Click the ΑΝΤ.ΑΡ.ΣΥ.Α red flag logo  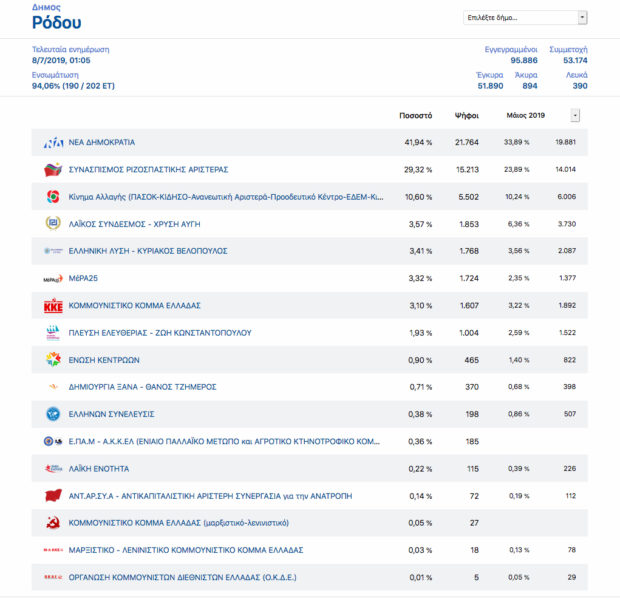pos(53,495)
